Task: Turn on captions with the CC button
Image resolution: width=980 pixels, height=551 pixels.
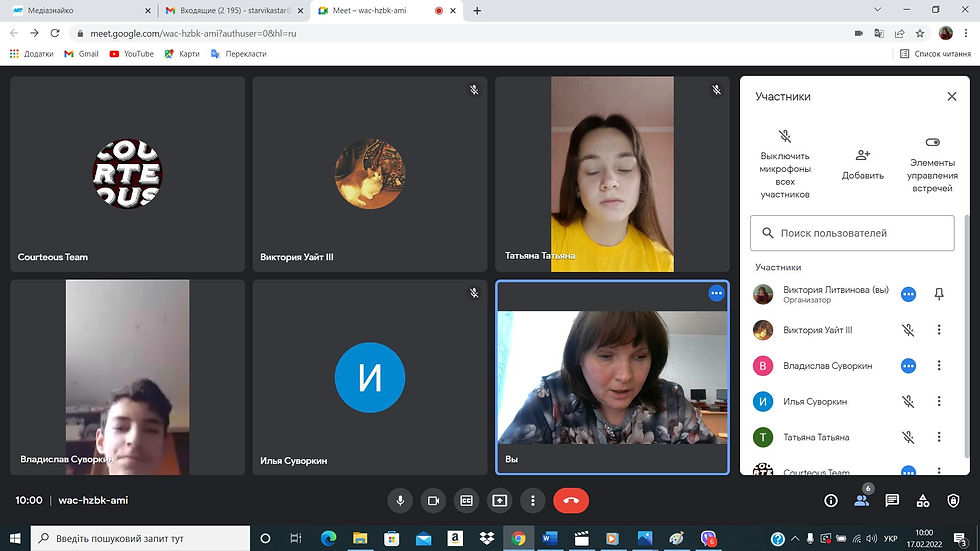Action: pos(466,500)
